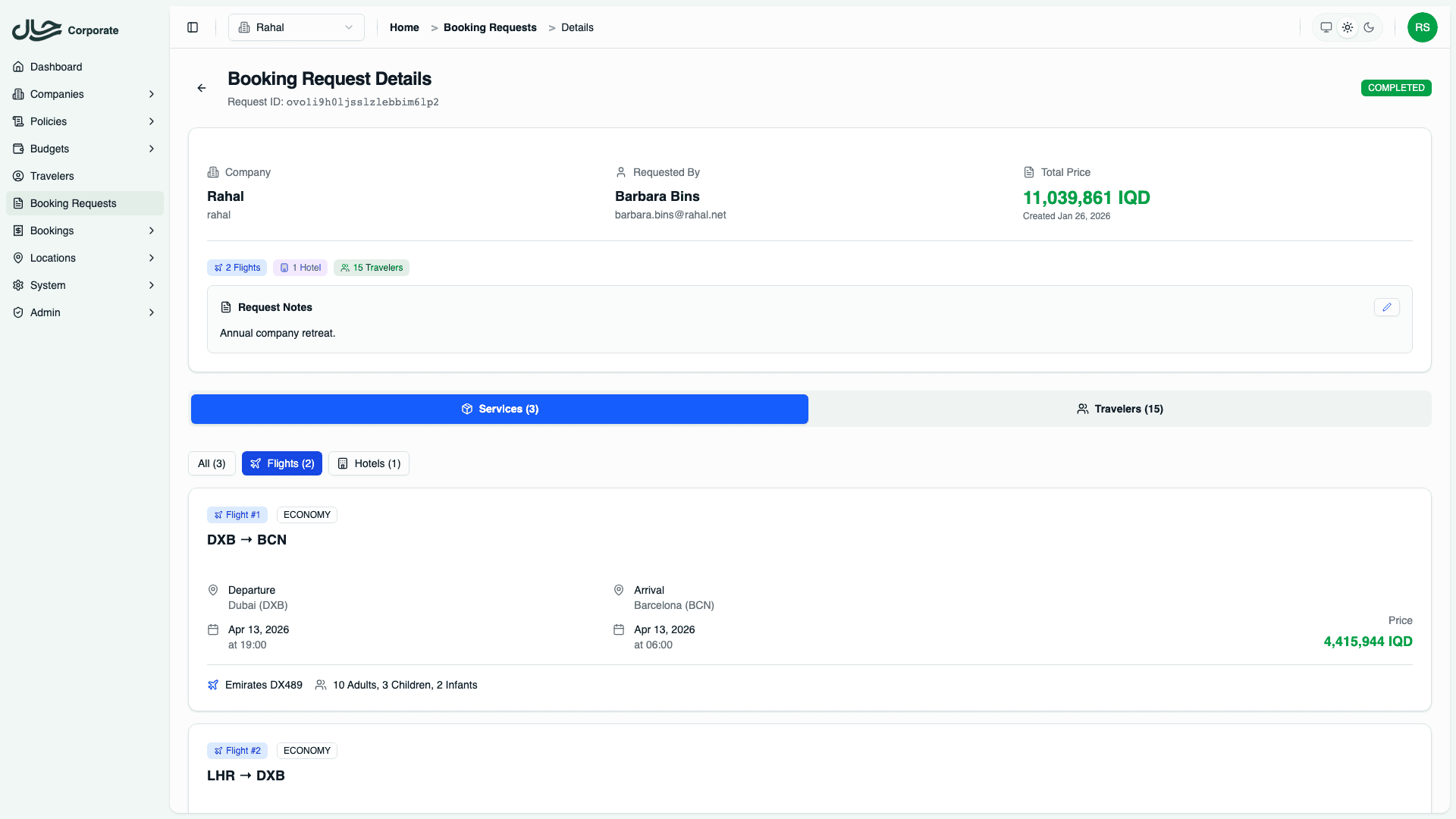Switch to the Travelers (15) tab
The image size is (1456, 819).
click(x=1120, y=409)
